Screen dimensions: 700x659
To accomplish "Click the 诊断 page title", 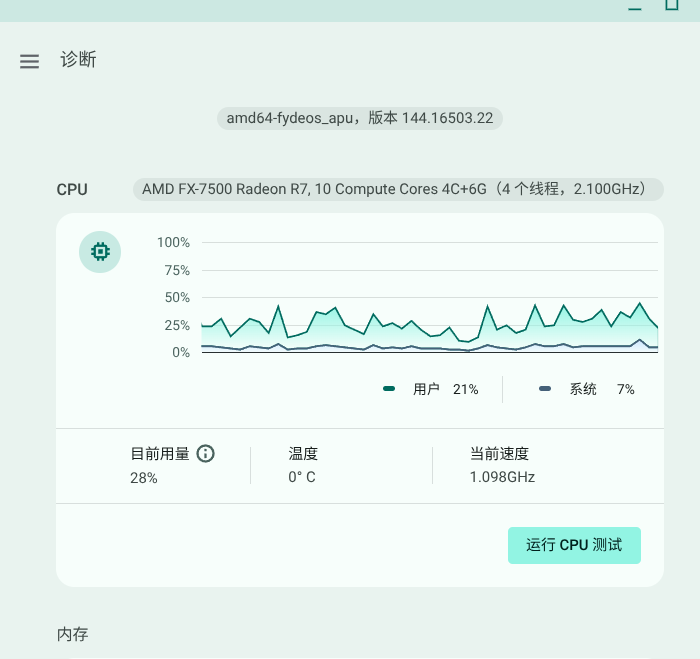I will [78, 60].
